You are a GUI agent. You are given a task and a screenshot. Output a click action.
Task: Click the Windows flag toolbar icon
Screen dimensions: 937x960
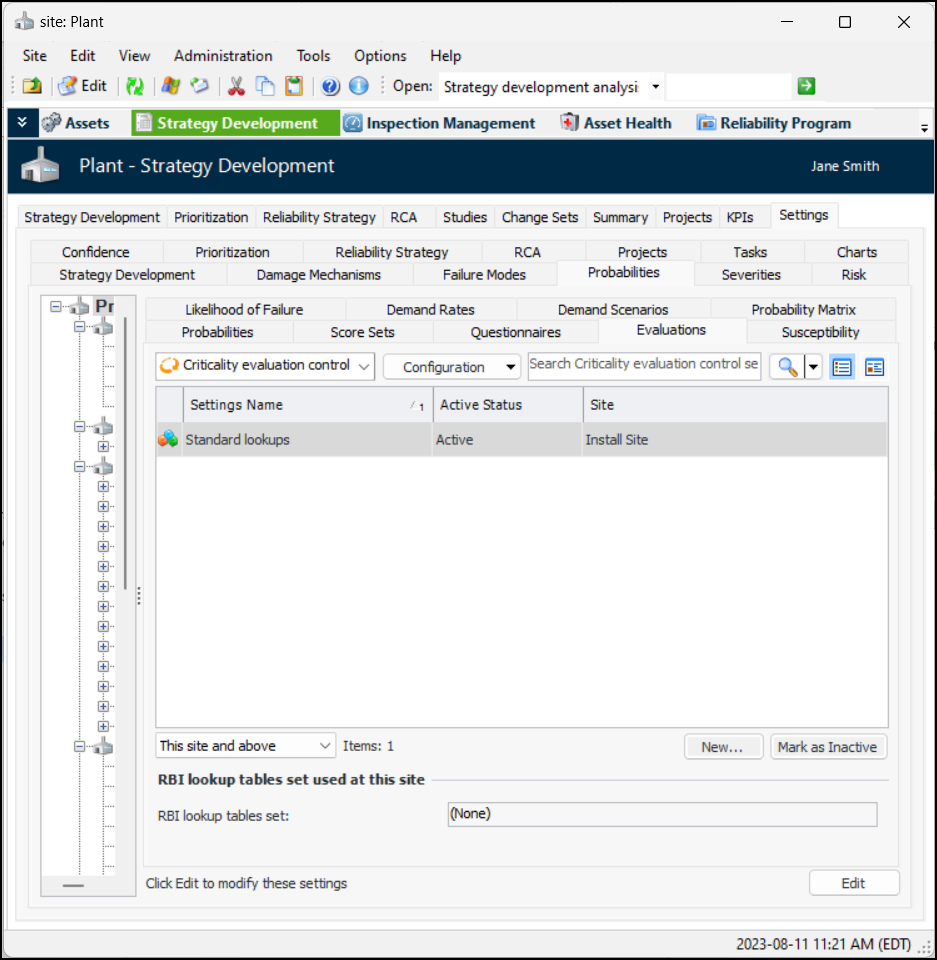click(x=171, y=86)
